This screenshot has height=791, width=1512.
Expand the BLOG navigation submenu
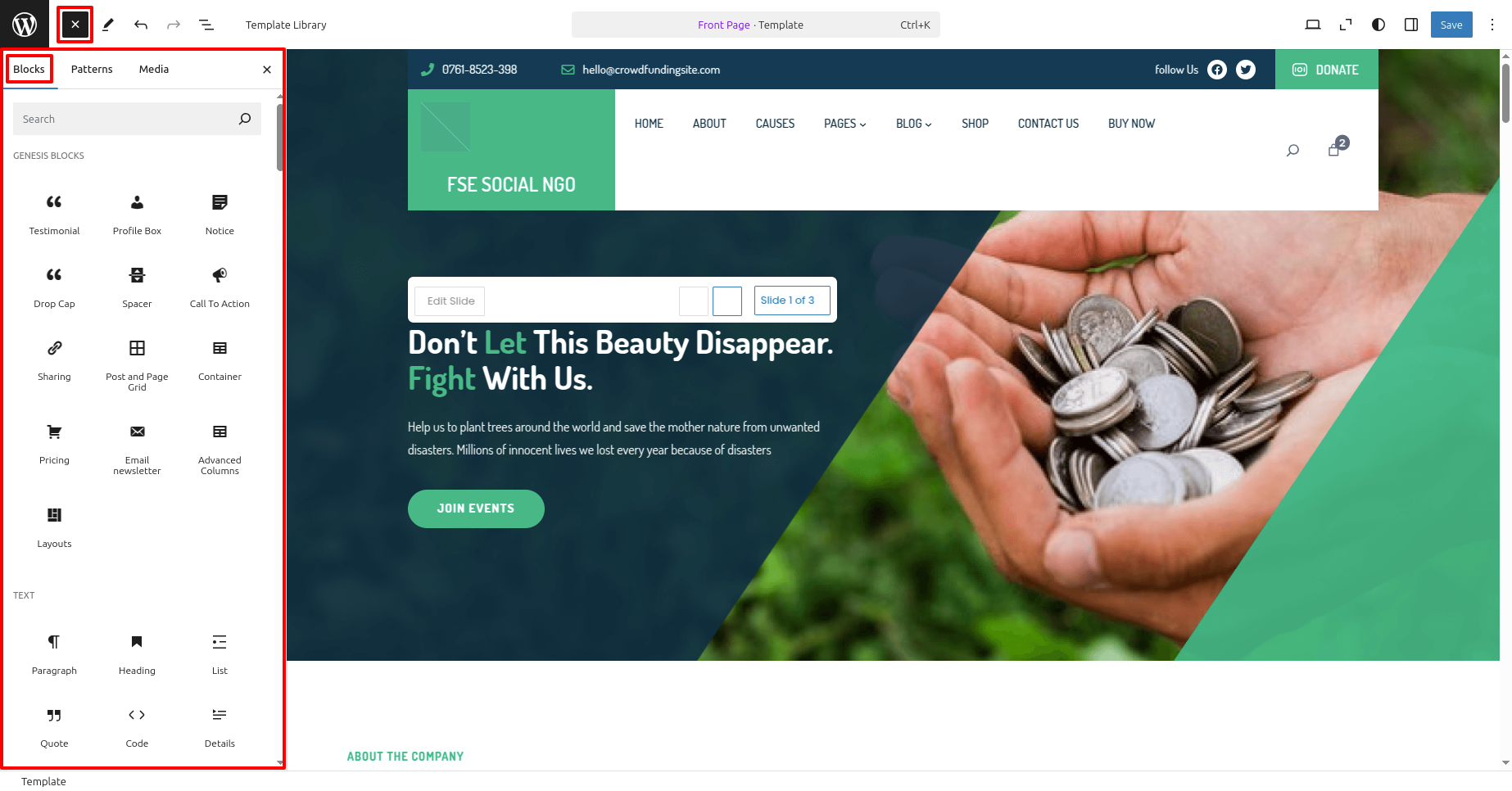pyautogui.click(x=914, y=124)
